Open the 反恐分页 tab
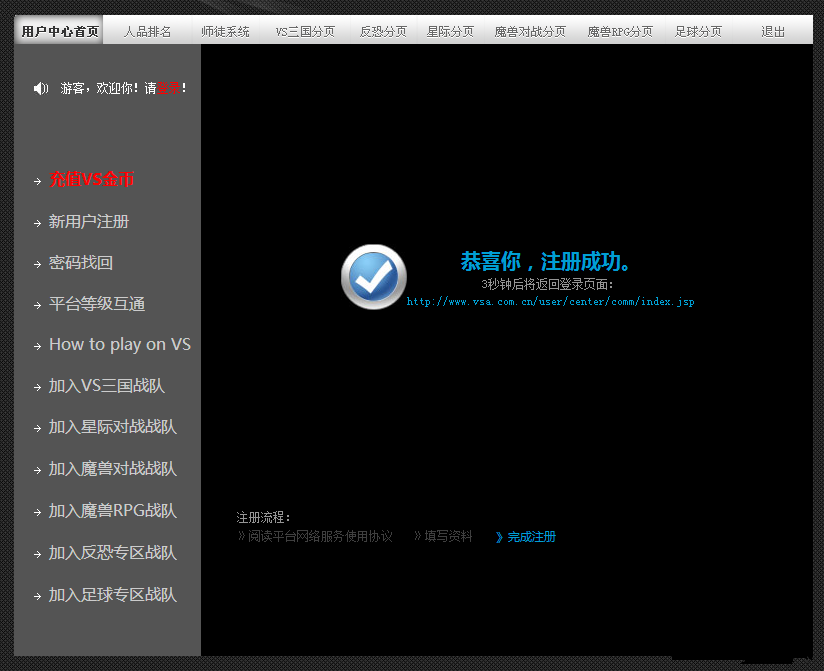Screen dimensions: 824x671 click(x=381, y=30)
